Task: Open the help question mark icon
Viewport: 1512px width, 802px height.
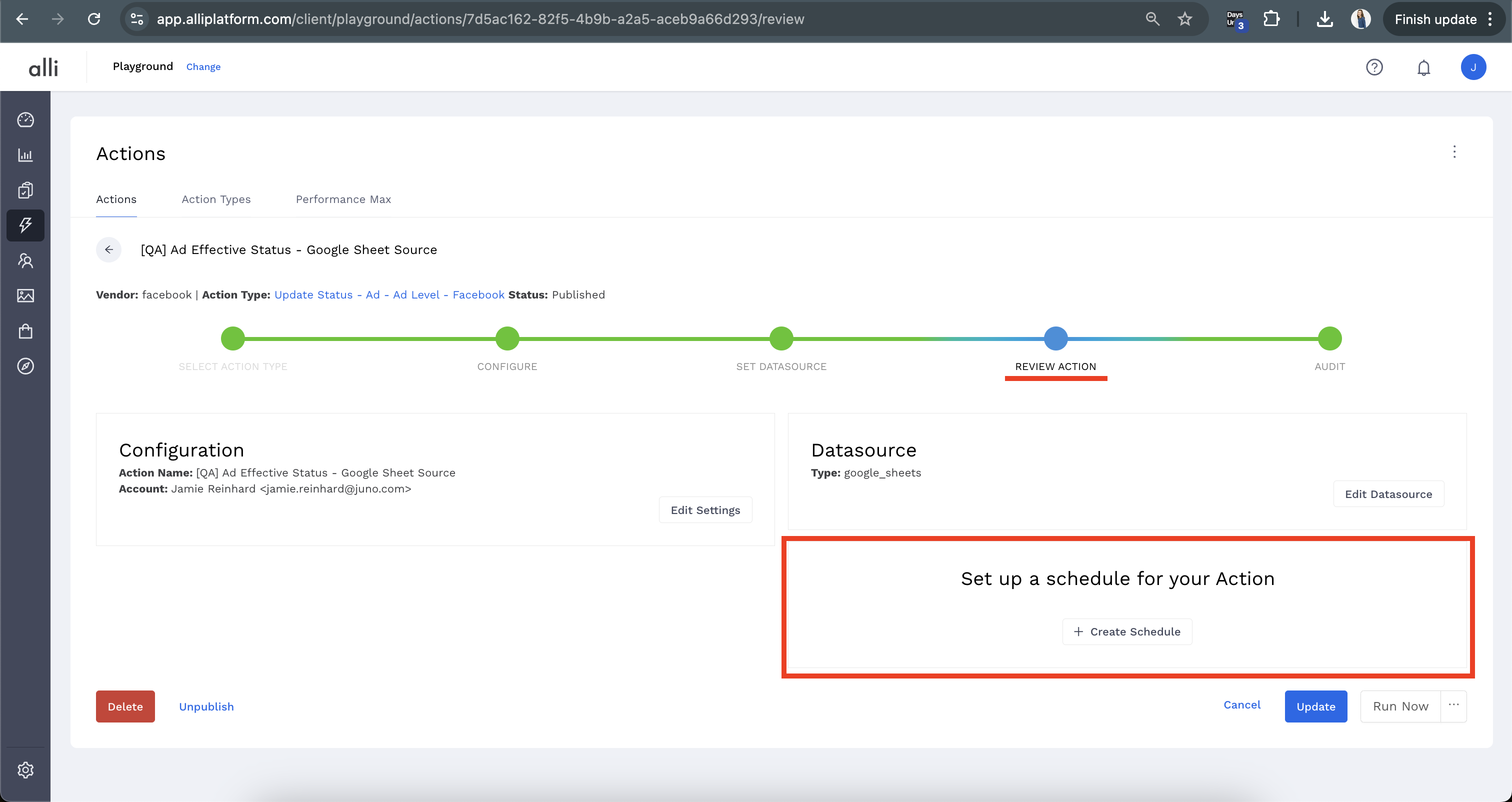Action: tap(1374, 67)
